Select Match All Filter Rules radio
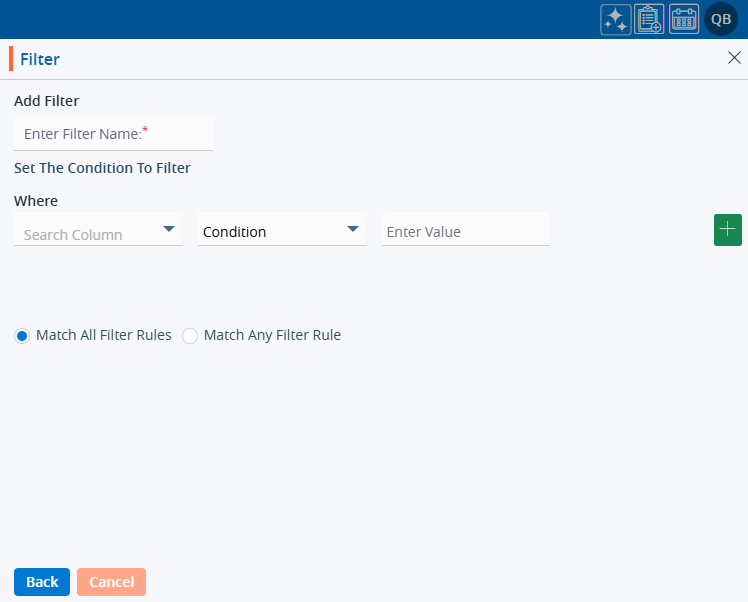The height and width of the screenshot is (602, 748). click(22, 336)
